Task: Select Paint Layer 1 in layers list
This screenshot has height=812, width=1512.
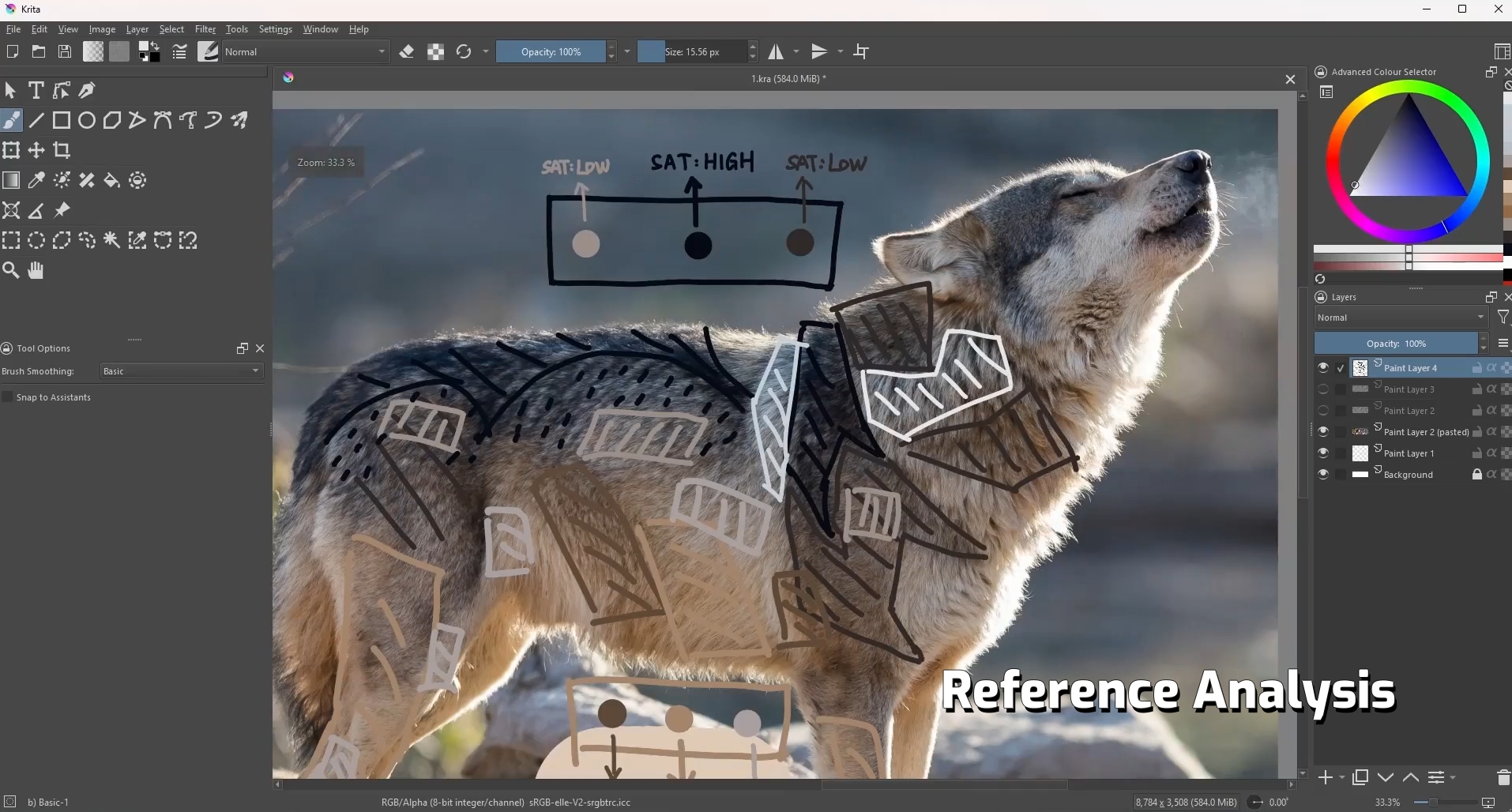Action: 1409,453
